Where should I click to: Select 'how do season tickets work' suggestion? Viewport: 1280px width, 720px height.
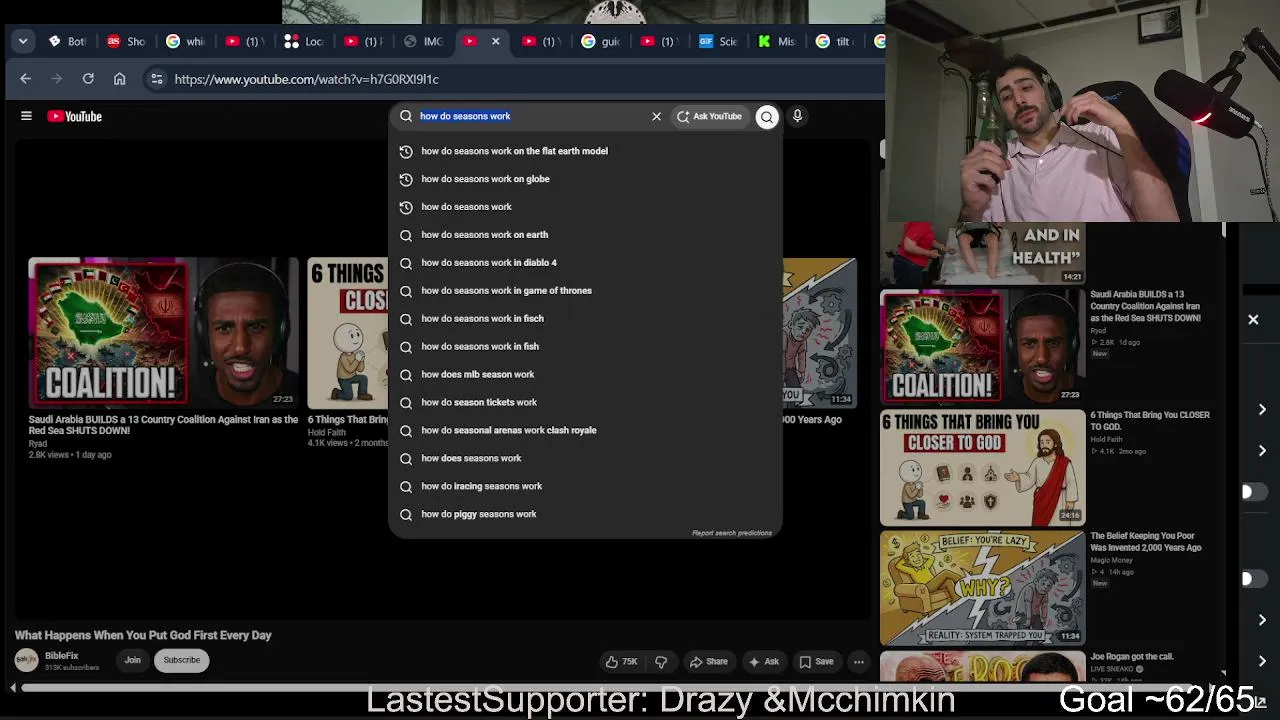click(585, 403)
